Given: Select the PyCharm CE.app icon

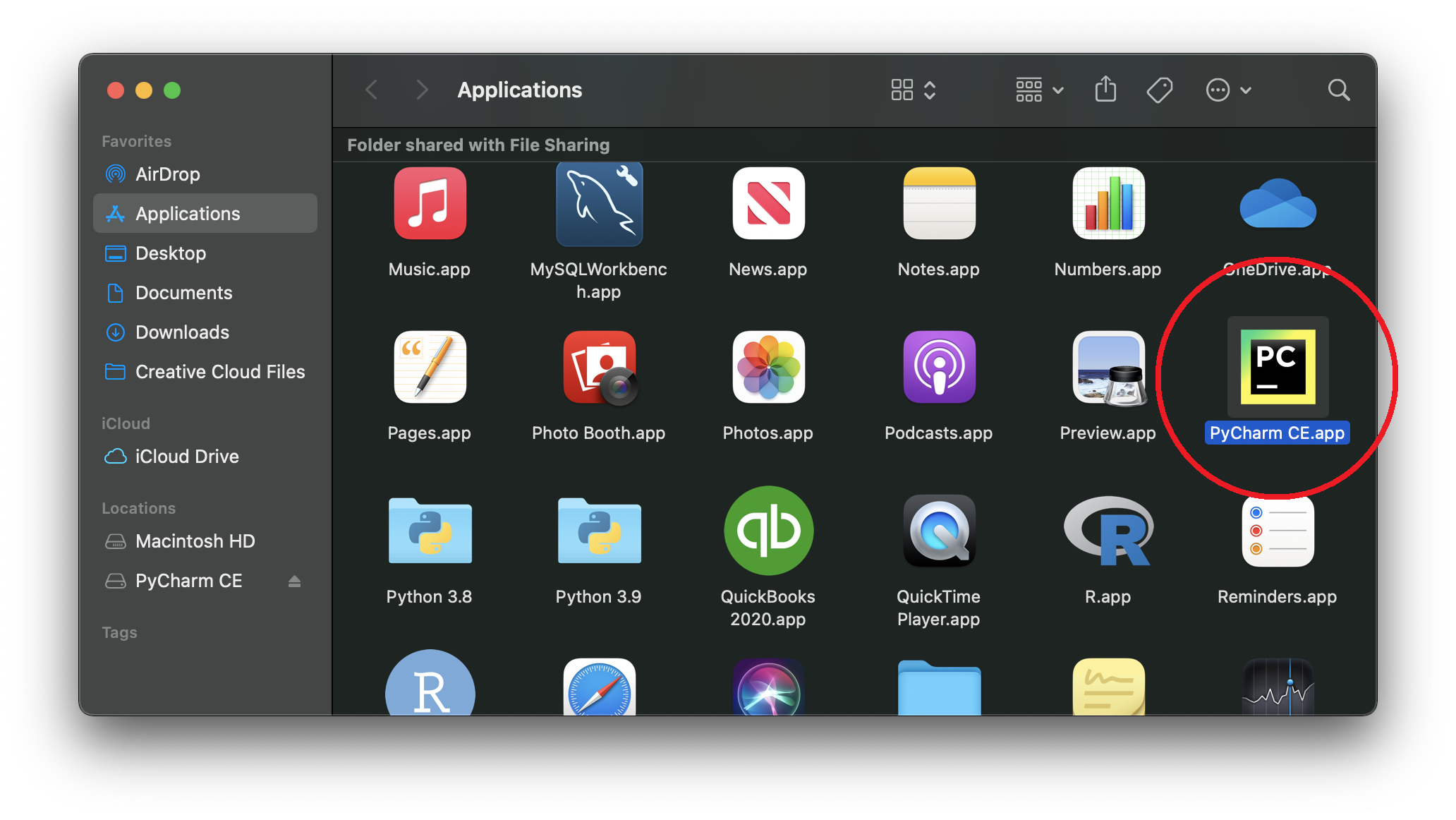Looking at the screenshot, I should click(x=1278, y=367).
